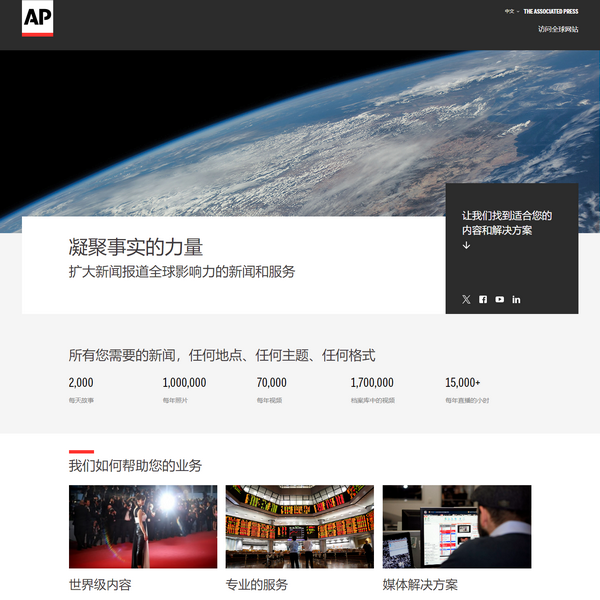Click 让我们找到适合您的内容和解决方案 text

507,222
